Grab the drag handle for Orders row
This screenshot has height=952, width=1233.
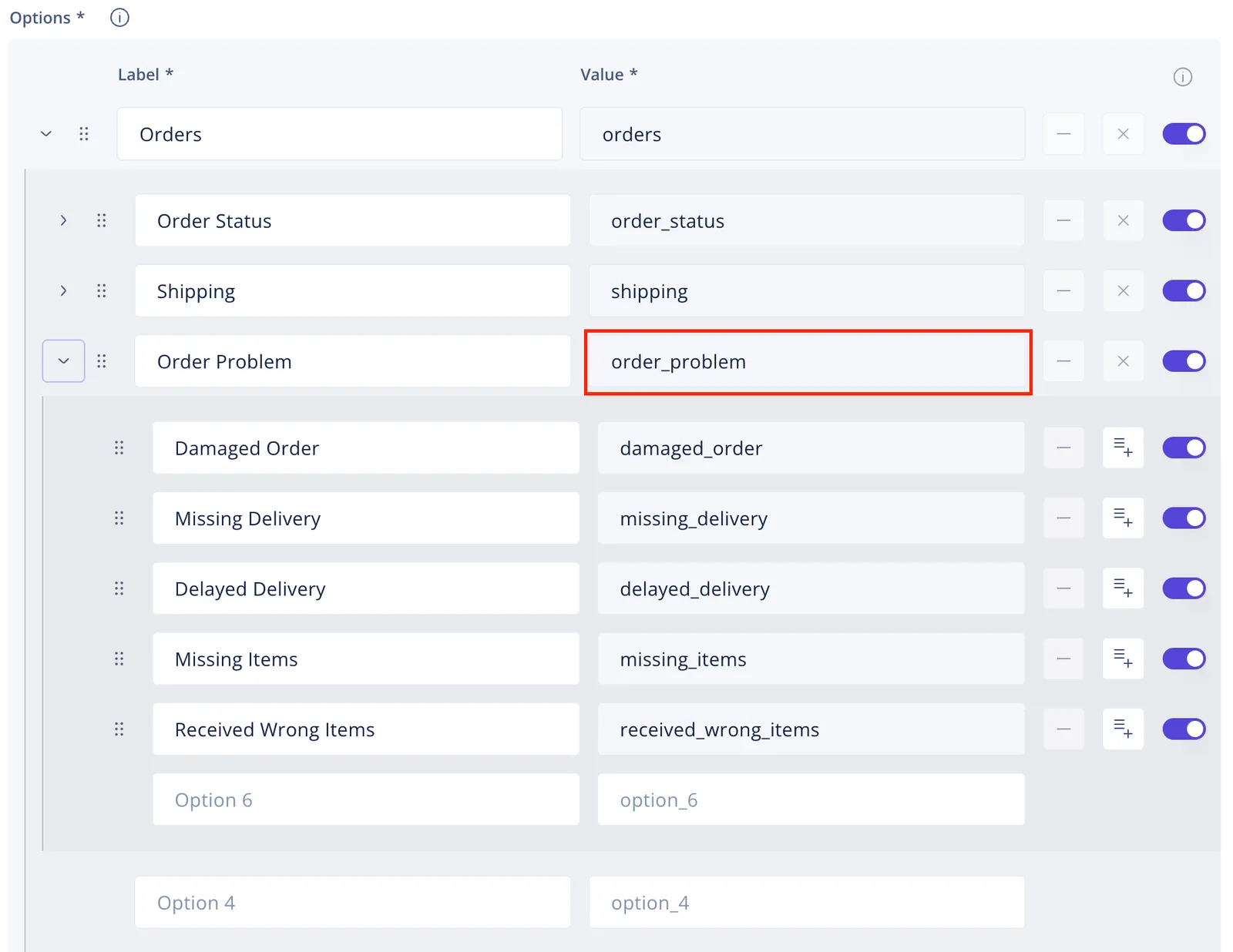point(84,134)
